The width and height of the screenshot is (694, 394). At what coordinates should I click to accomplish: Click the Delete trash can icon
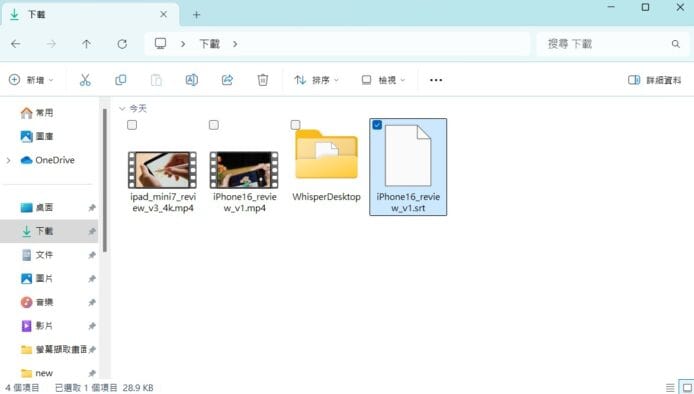[x=262, y=80]
